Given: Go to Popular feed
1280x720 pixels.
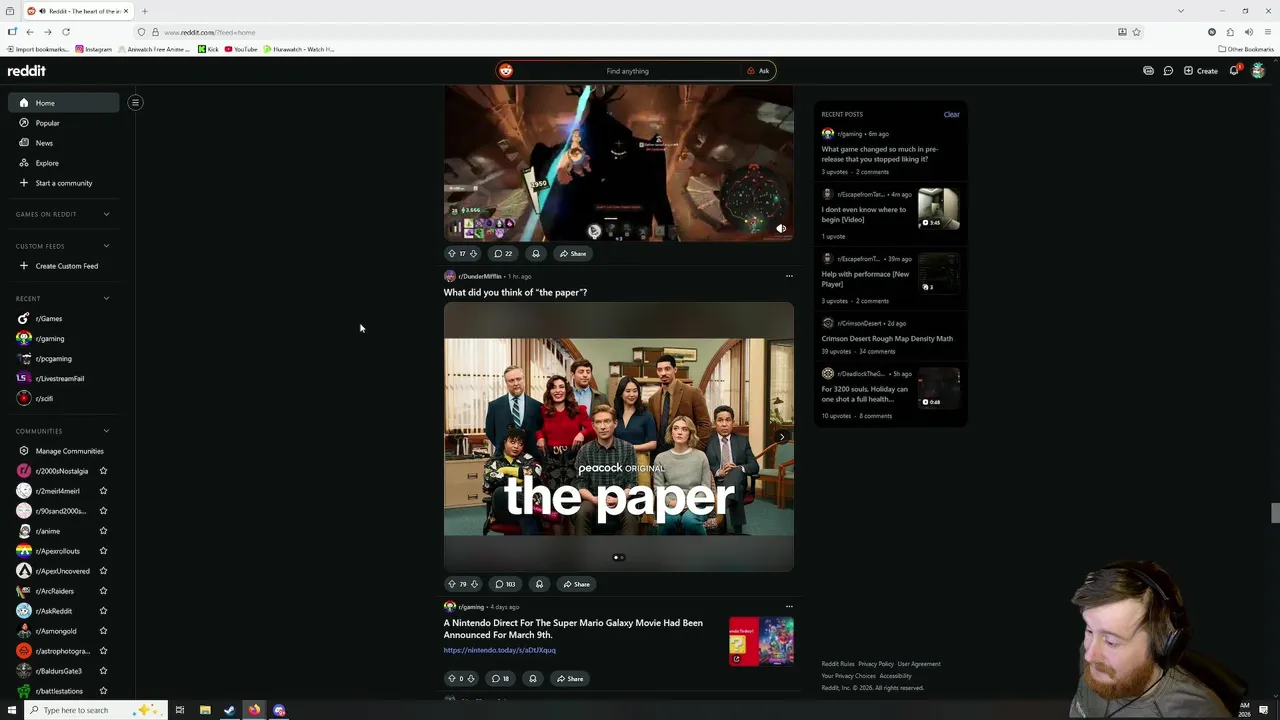Looking at the screenshot, I should coord(47,123).
